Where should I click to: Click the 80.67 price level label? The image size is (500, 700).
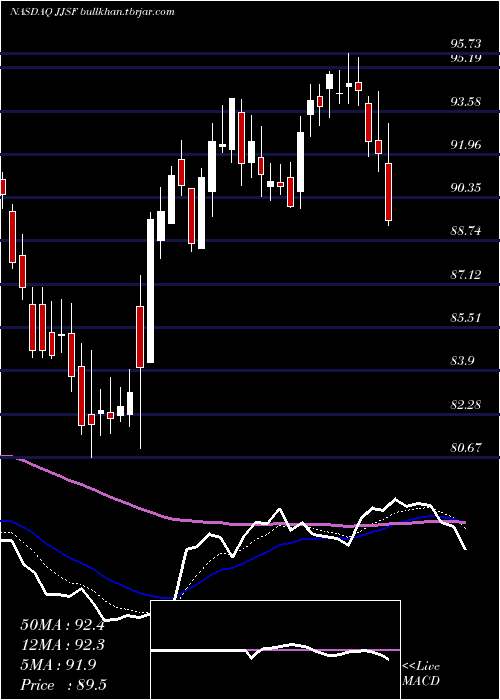[x=466, y=447]
